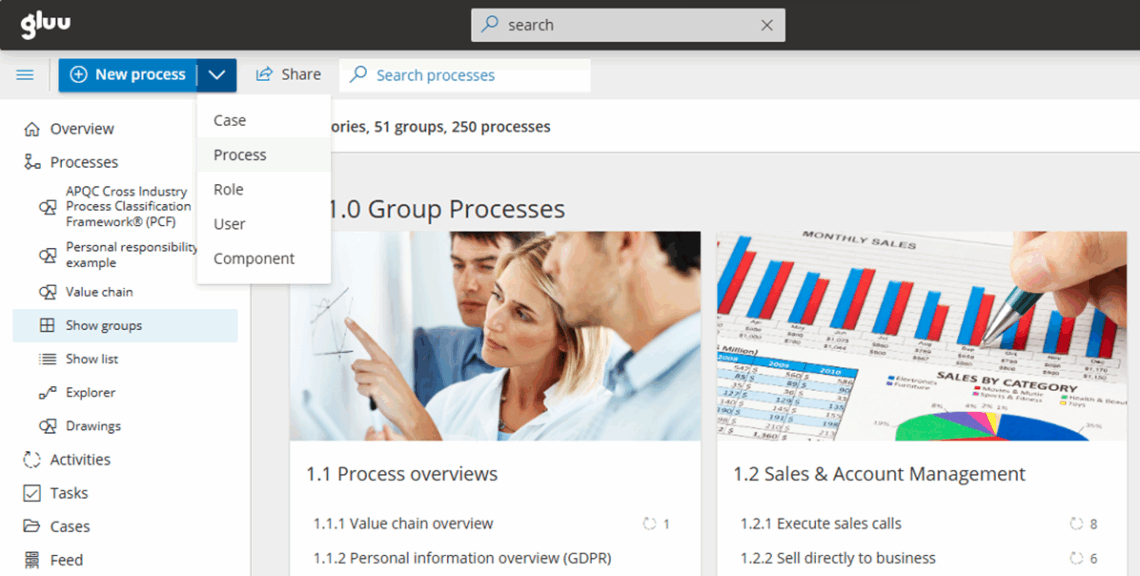Choose Case from the dropdown menu
The width and height of the screenshot is (1140, 576).
(x=230, y=120)
